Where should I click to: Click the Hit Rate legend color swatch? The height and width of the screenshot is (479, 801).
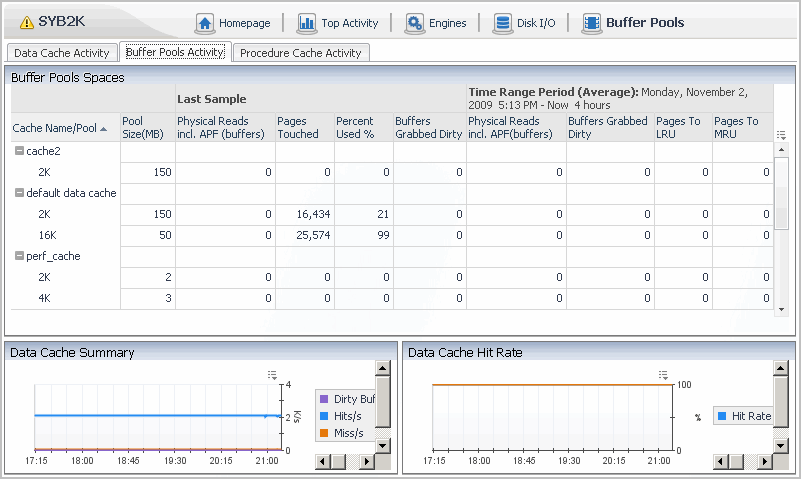[722, 415]
